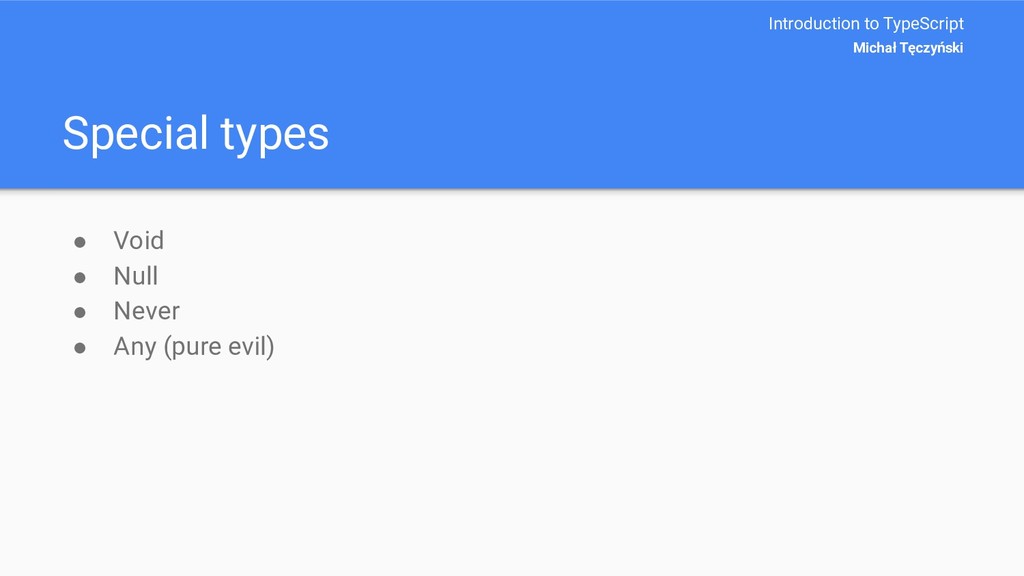Click the "Any (pure evil)" list entry

[x=194, y=347]
